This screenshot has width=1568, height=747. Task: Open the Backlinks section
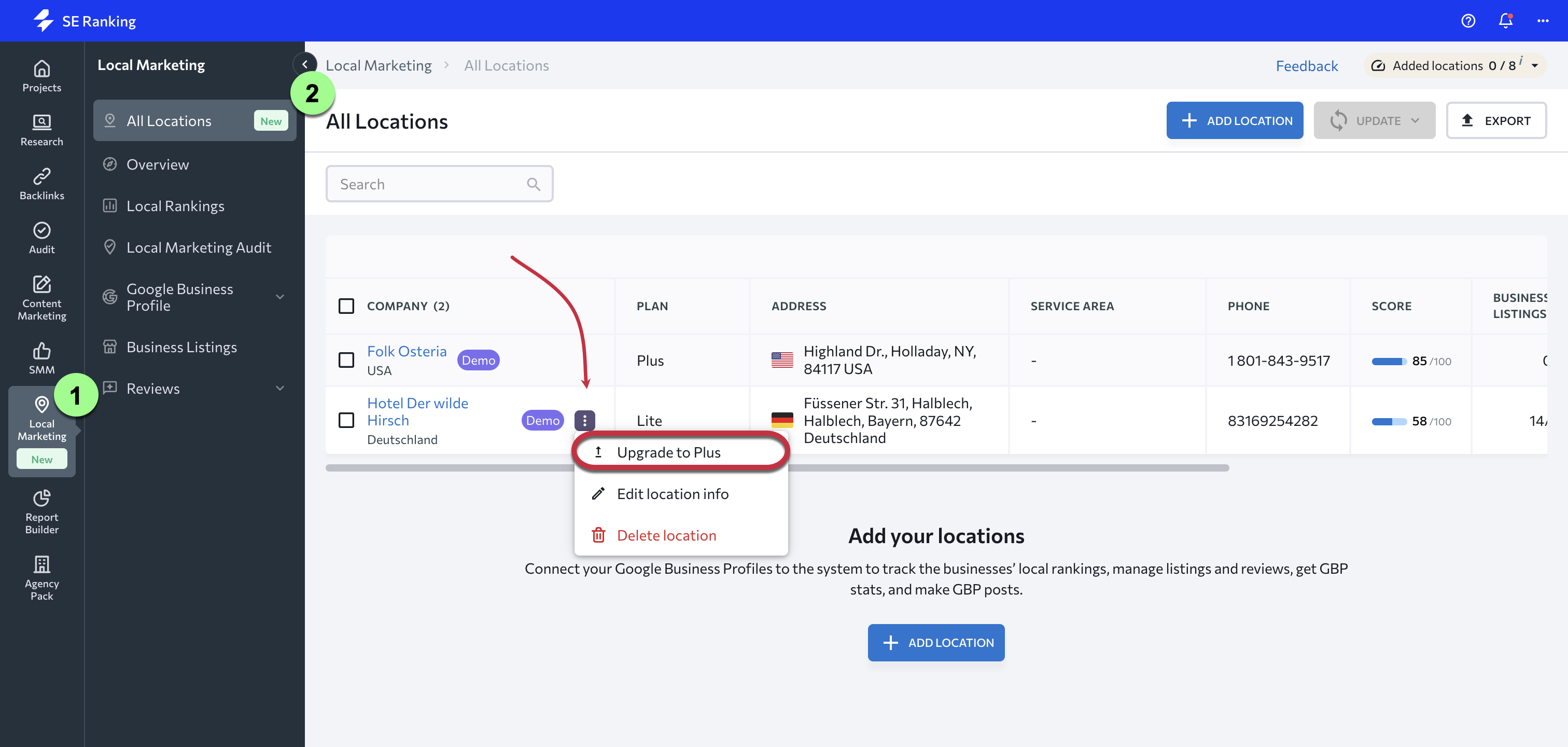point(41,184)
